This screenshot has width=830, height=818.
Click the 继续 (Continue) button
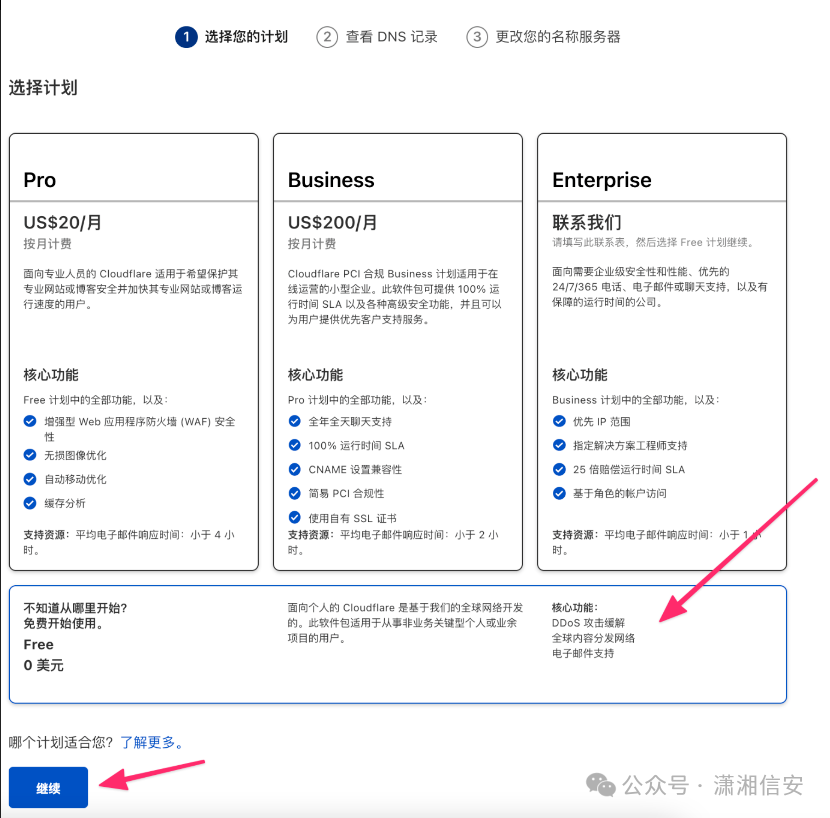coord(47,787)
